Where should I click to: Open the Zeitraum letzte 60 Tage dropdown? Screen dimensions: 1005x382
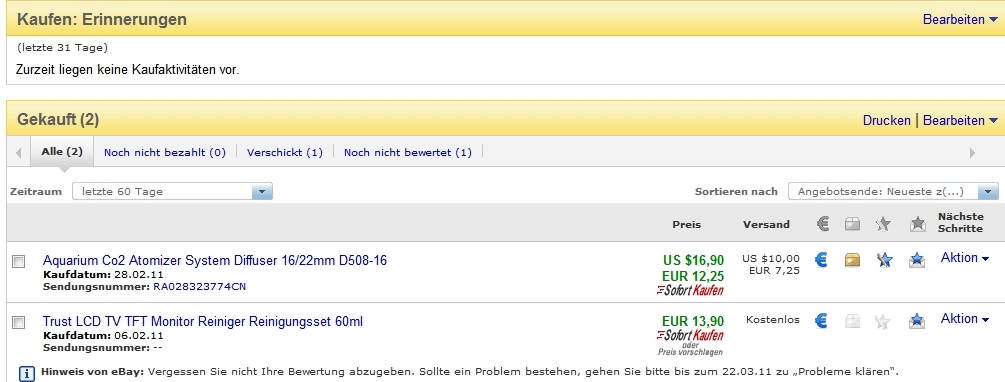(x=172, y=191)
